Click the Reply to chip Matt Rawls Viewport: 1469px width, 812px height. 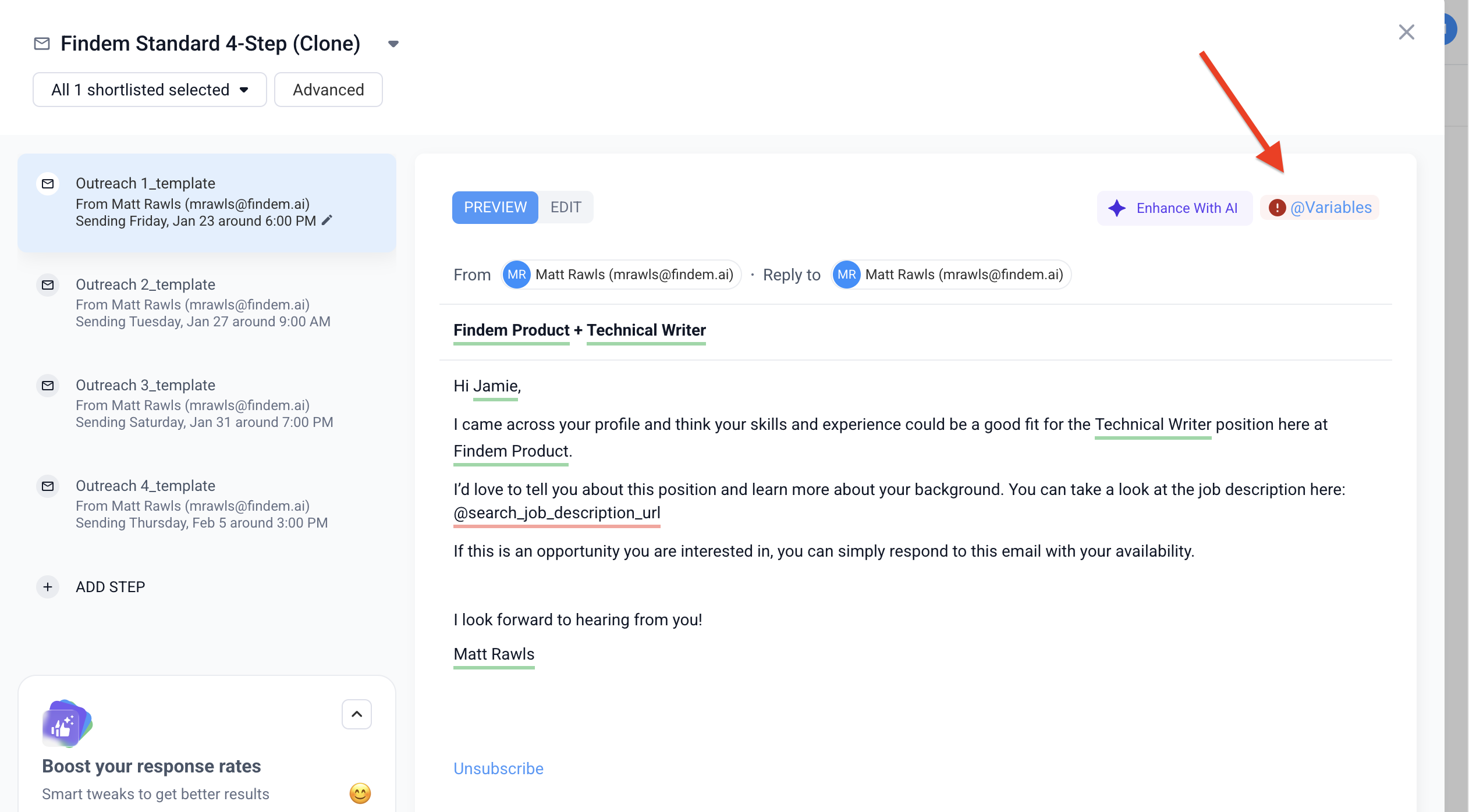tap(951, 275)
